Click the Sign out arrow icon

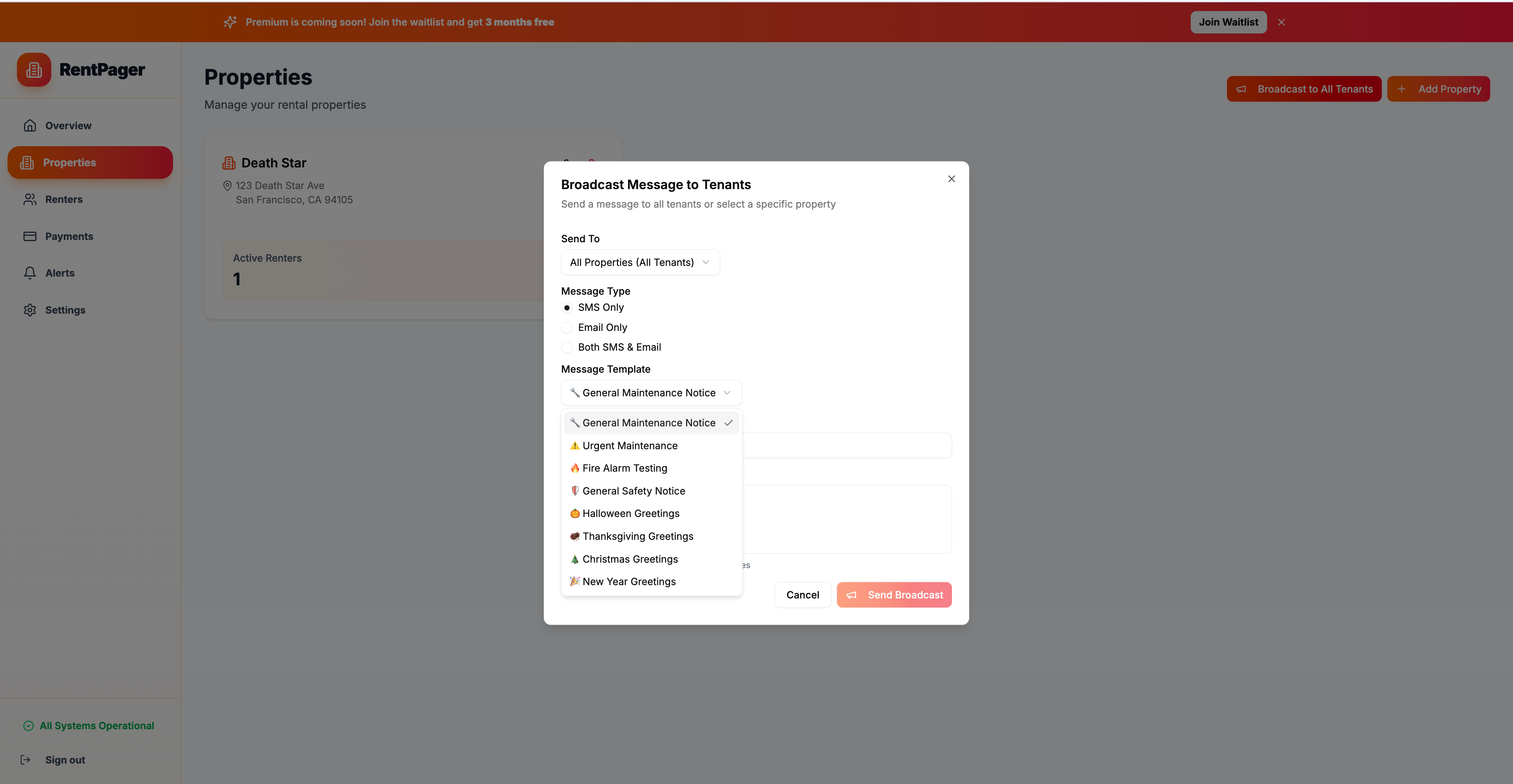point(25,760)
